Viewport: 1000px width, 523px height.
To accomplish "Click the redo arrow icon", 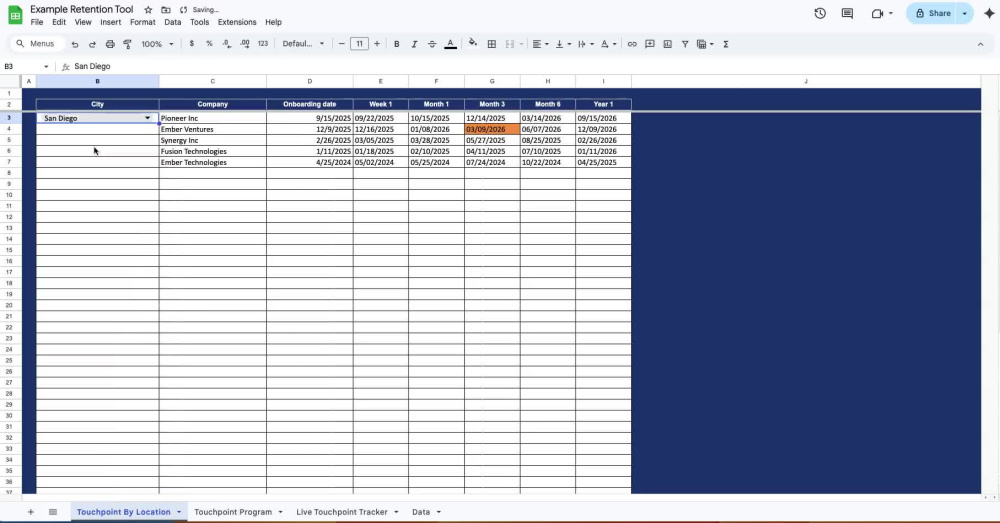I will (92, 44).
